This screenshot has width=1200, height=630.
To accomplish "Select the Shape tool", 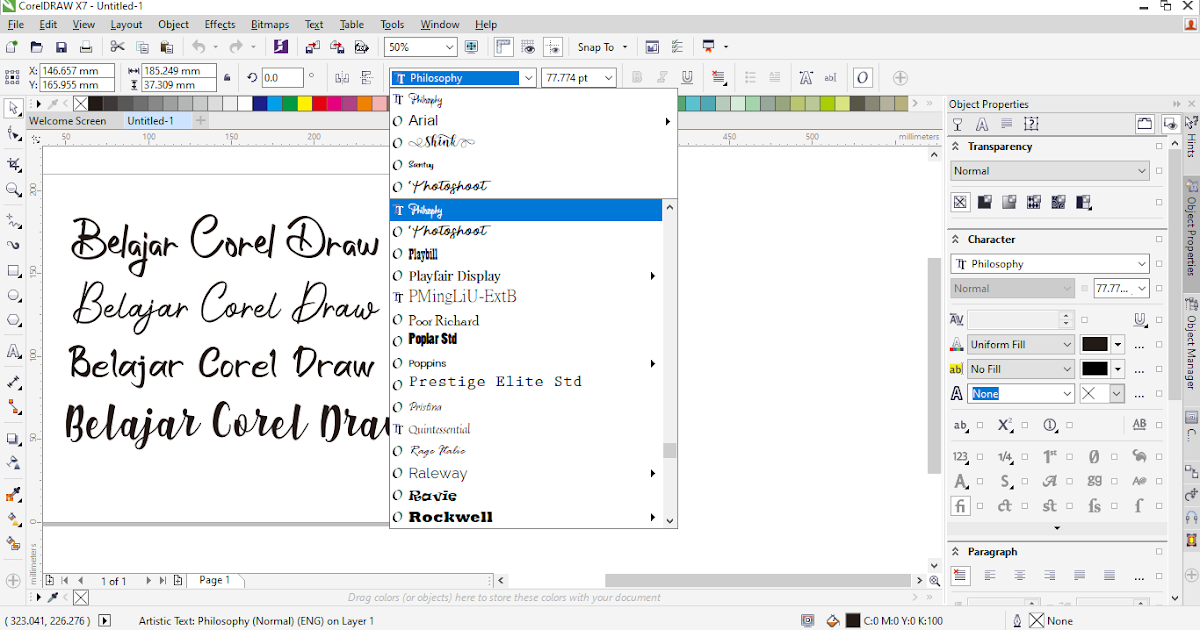I will click(12, 133).
